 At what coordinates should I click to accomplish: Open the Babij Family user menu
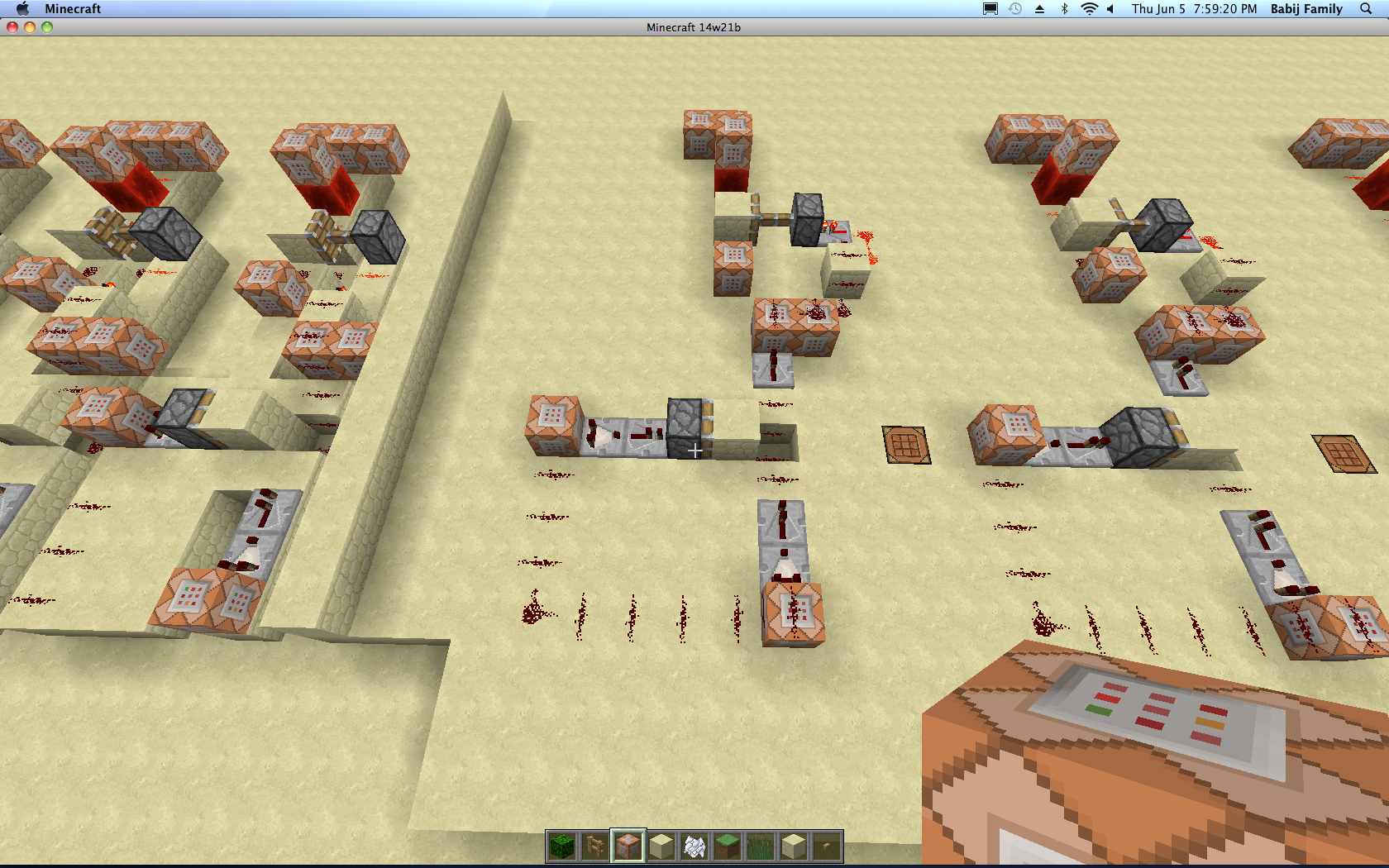click(1306, 8)
